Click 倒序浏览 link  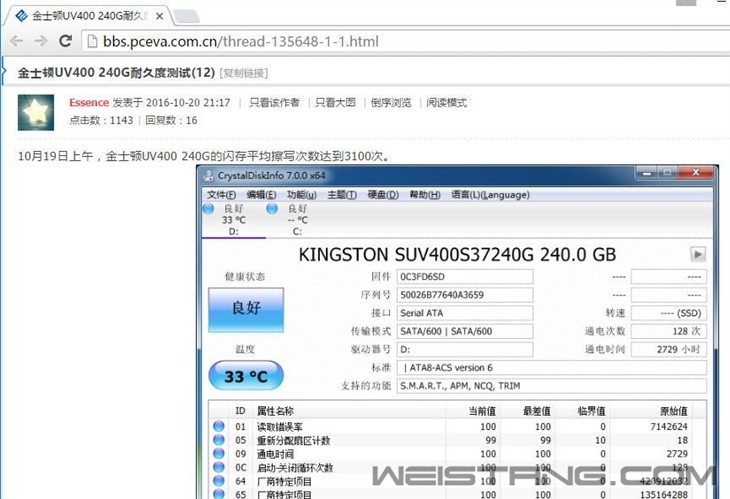point(391,102)
